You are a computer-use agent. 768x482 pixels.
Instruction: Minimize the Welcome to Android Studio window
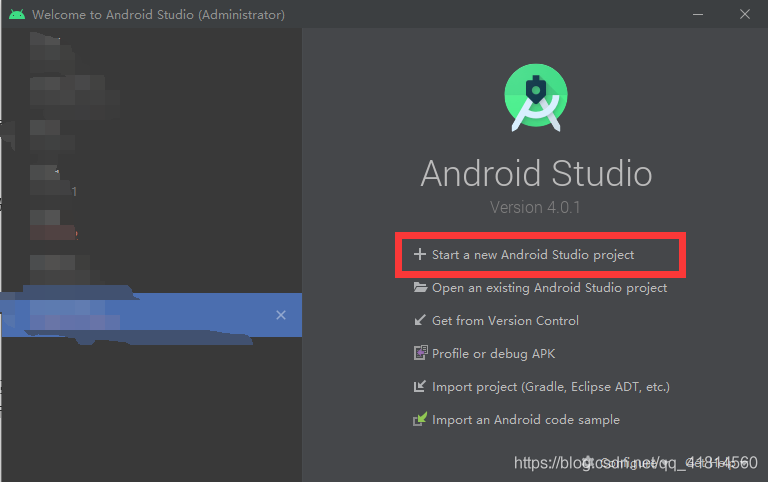click(x=692, y=14)
